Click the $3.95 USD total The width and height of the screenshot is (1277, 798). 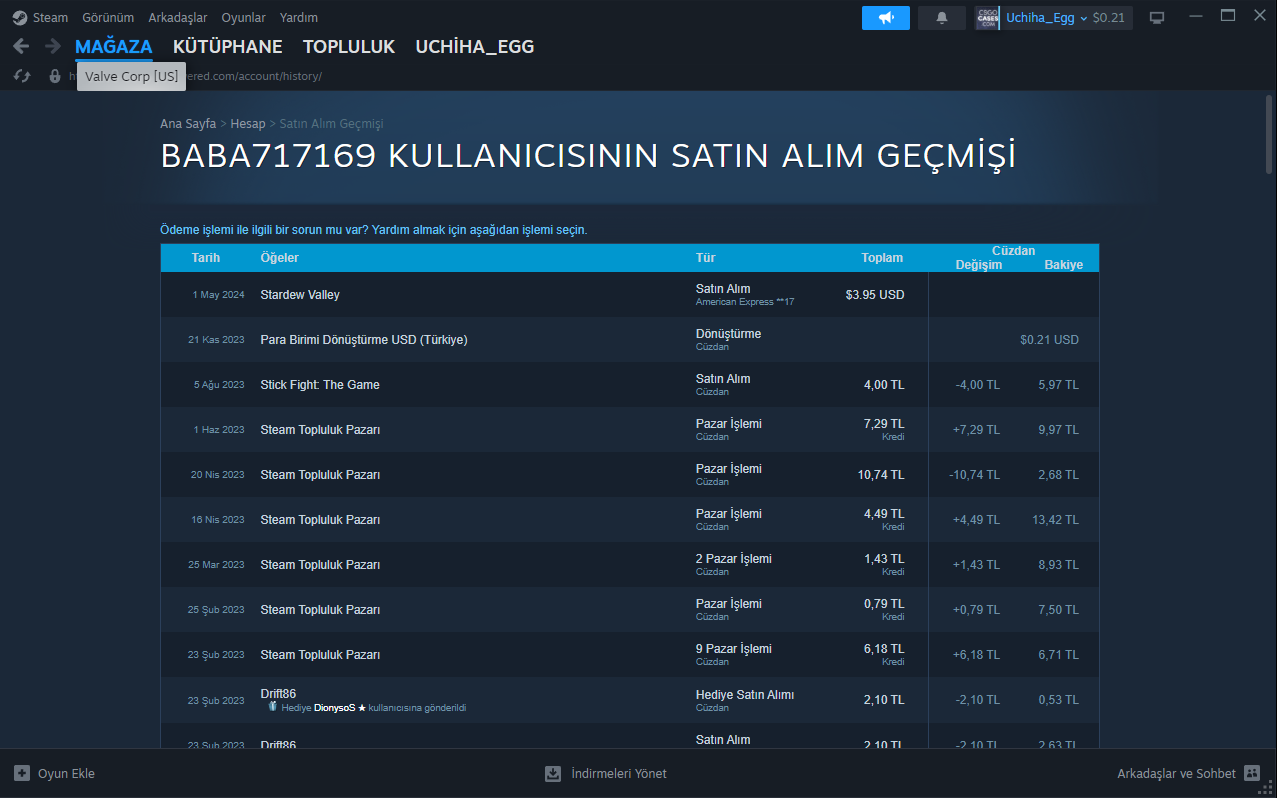click(x=875, y=295)
